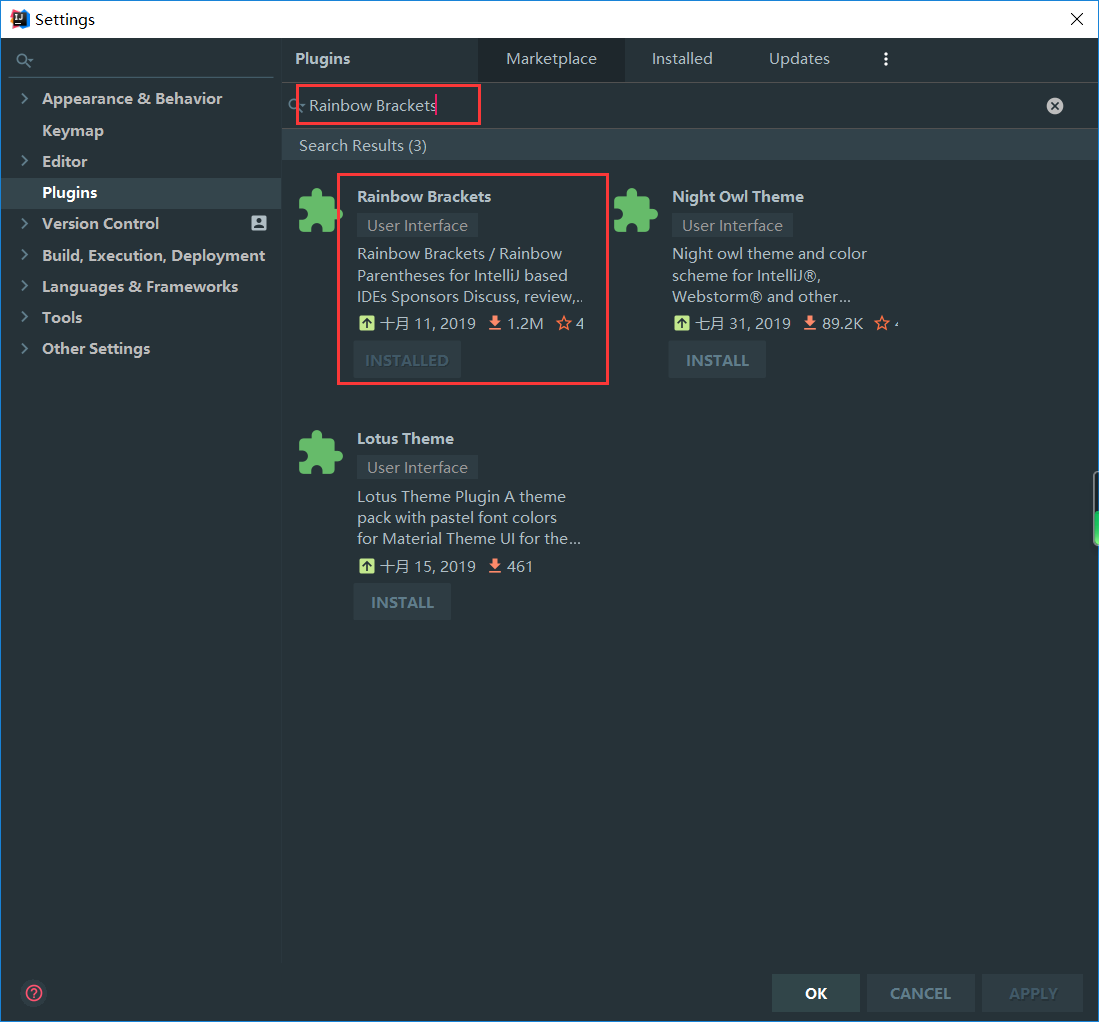Click the Rainbow Brackets plugin puzzle icon
The height and width of the screenshot is (1022, 1099).
(320, 211)
